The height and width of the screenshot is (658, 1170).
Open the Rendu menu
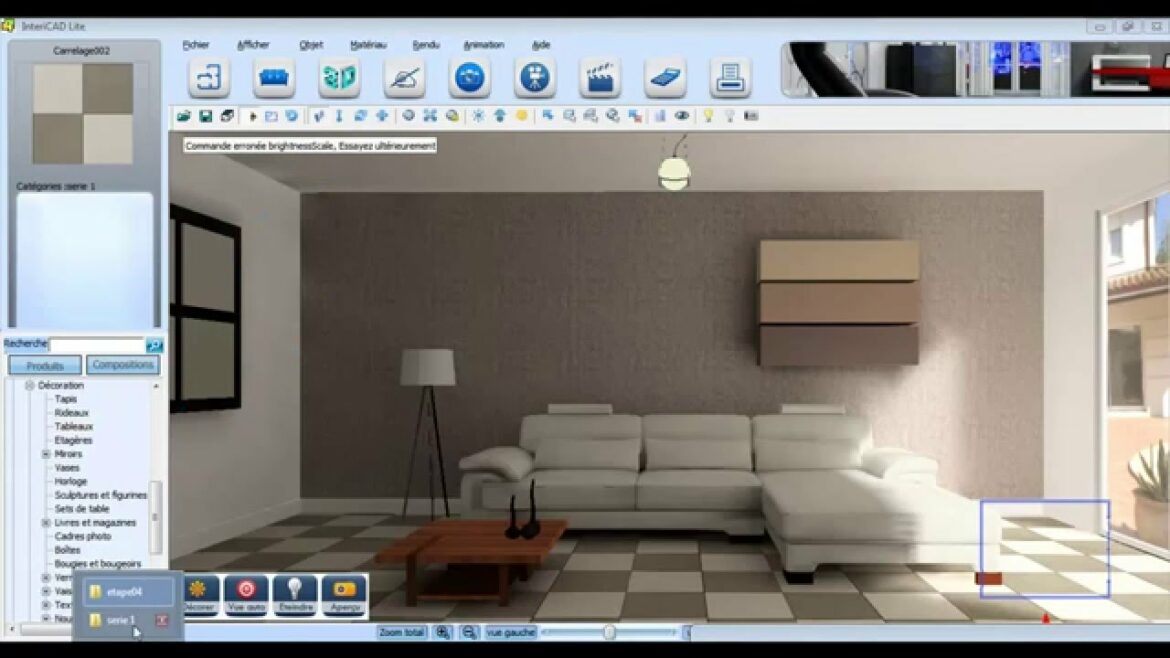[x=427, y=44]
